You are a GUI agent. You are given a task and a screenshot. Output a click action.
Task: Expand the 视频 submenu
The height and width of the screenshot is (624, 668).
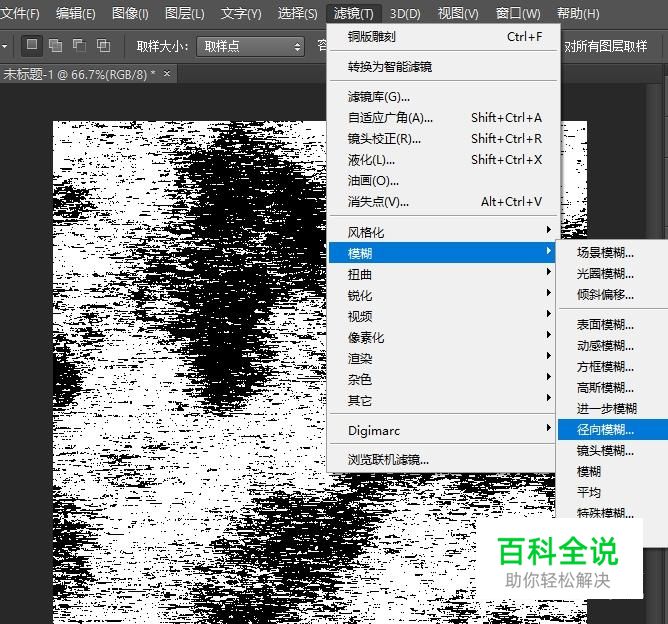click(442, 316)
